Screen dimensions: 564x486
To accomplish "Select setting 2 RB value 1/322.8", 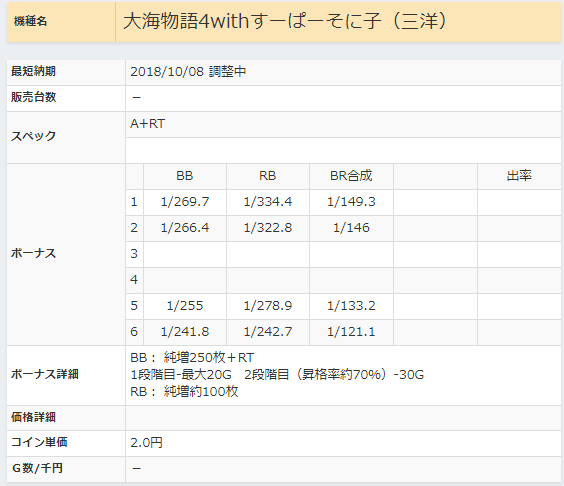I will pos(268,228).
